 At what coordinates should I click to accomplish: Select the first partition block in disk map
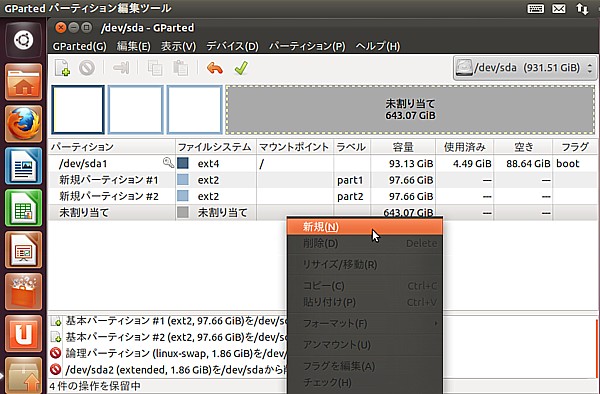(x=78, y=110)
